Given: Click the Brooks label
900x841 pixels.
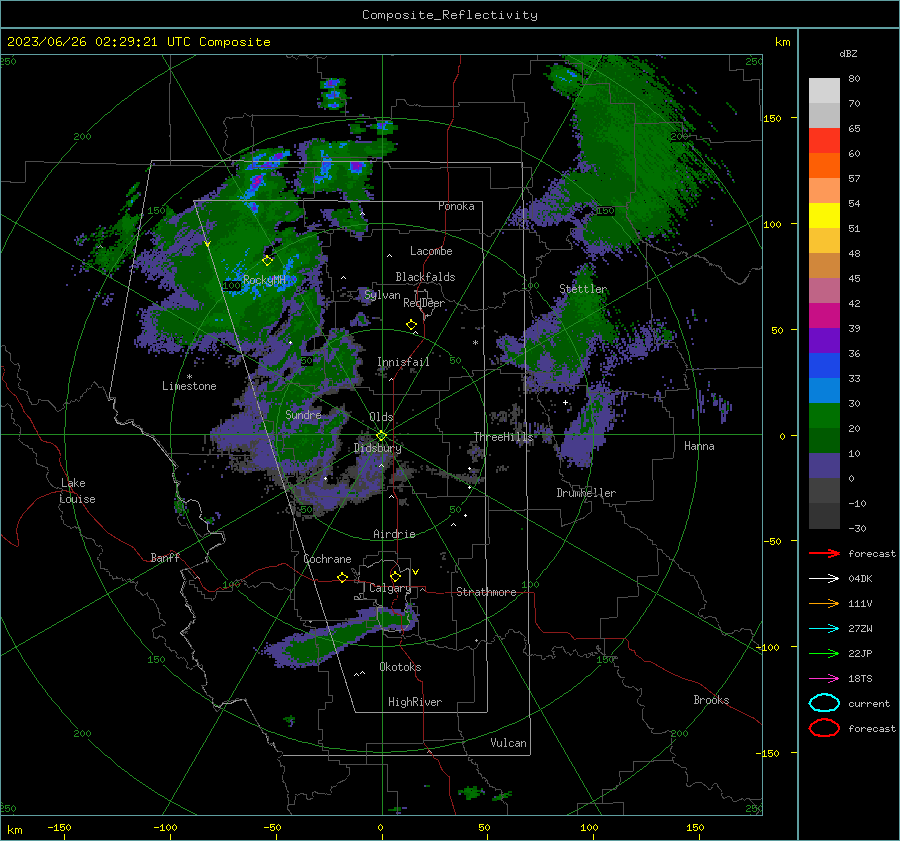Looking at the screenshot, I should click(x=711, y=700).
